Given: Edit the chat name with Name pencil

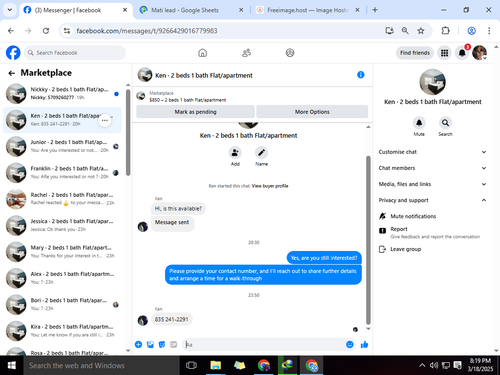Looking at the screenshot, I should pos(261,153).
